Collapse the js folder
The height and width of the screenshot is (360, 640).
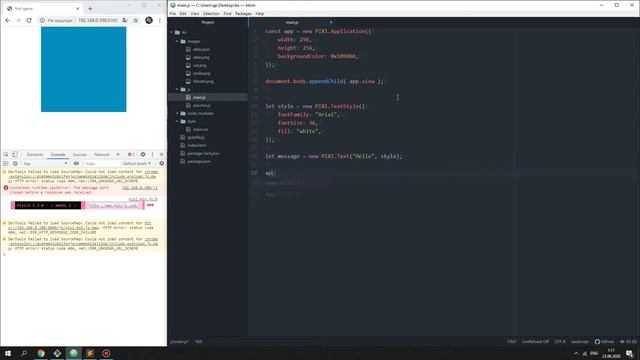pyautogui.click(x=178, y=89)
